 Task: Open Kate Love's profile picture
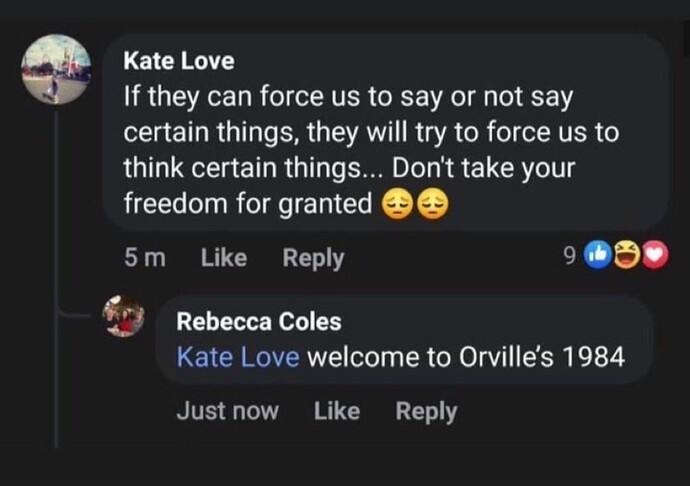pyautogui.click(x=56, y=69)
